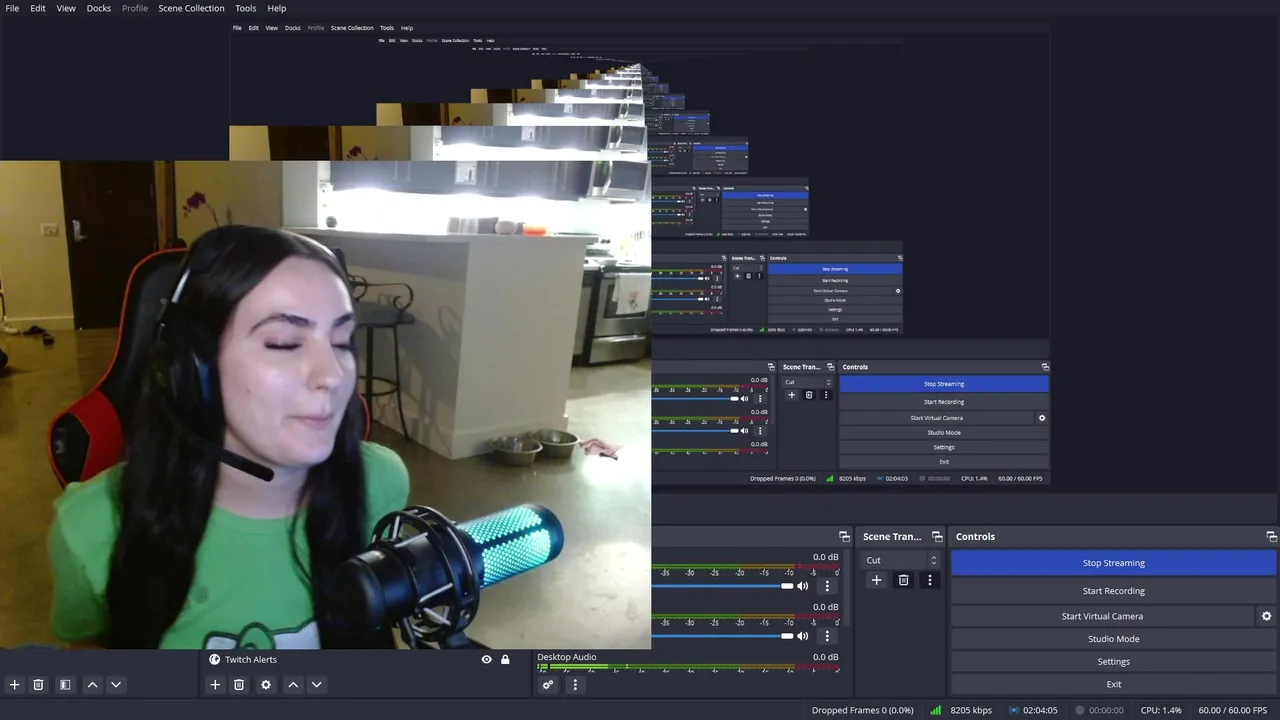This screenshot has height=720, width=1280.
Task: Add a scene transition with plus icon
Action: click(876, 580)
